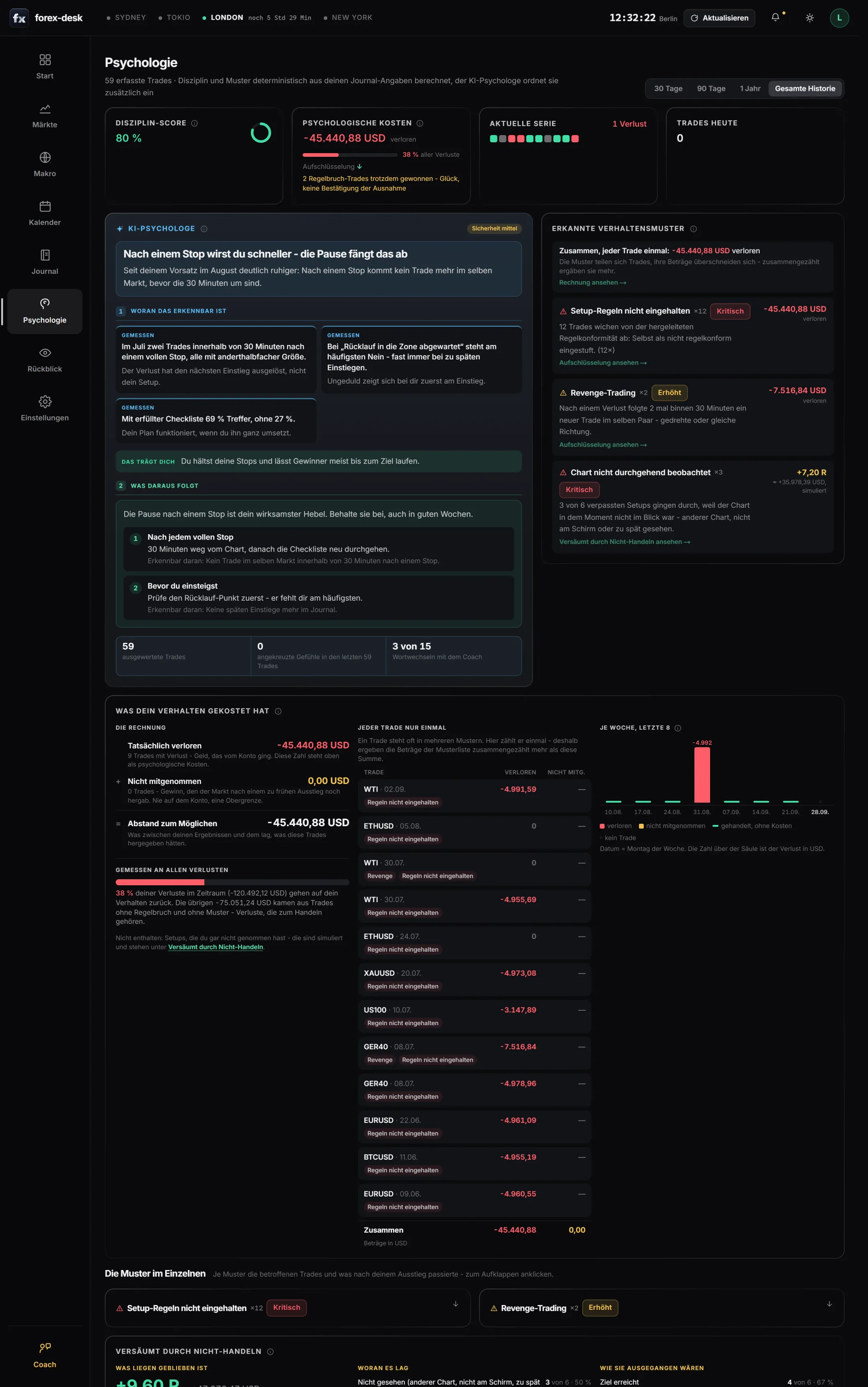
Task: Show info for Was dein Verhalten gekostet hat
Action: [x=278, y=711]
